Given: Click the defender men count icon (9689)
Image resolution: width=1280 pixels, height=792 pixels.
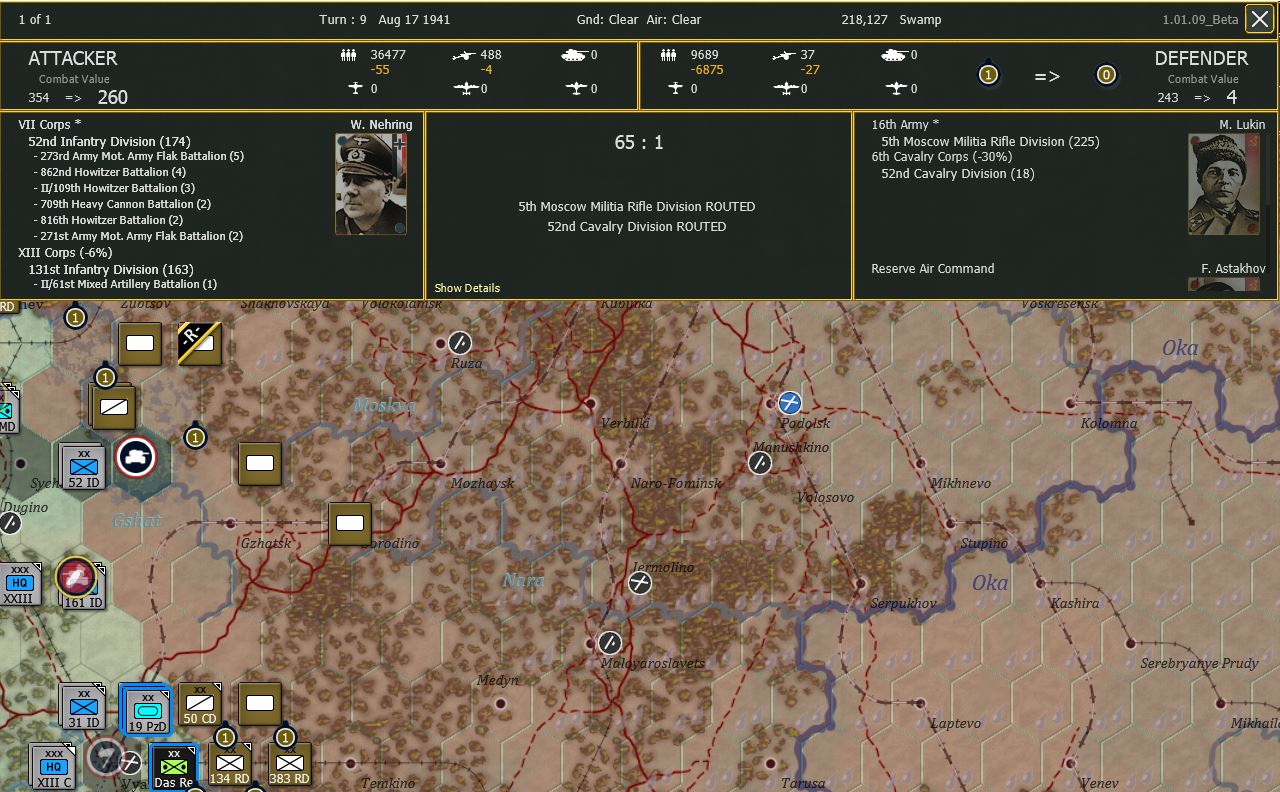Looking at the screenshot, I should (x=669, y=55).
